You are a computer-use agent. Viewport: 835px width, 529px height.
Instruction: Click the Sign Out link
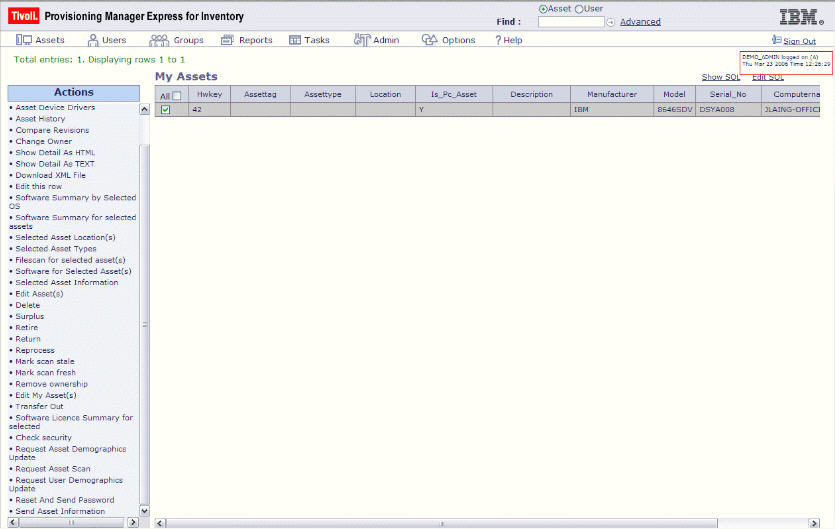(799, 41)
